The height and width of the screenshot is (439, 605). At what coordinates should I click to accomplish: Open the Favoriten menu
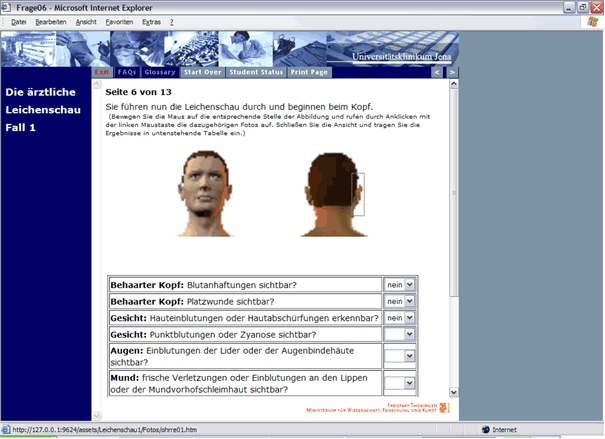click(119, 21)
